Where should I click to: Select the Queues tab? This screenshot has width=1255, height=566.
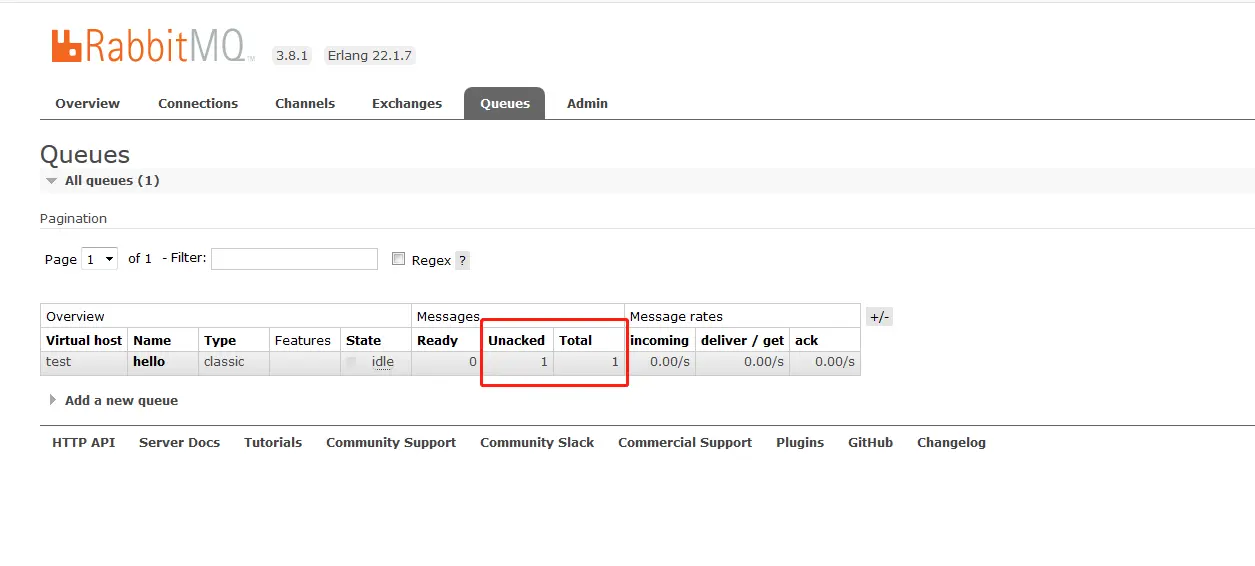505,103
